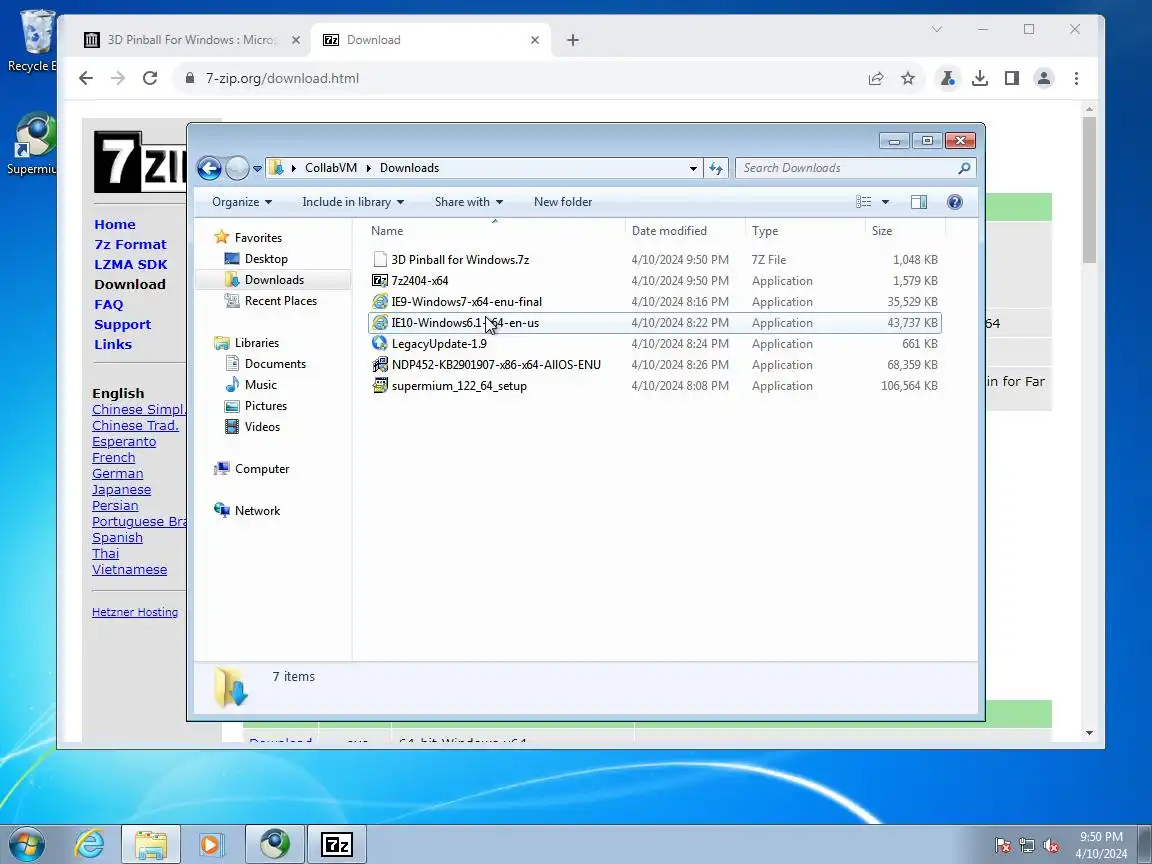Open the Documents library
Image resolution: width=1152 pixels, height=864 pixels.
coord(275,364)
